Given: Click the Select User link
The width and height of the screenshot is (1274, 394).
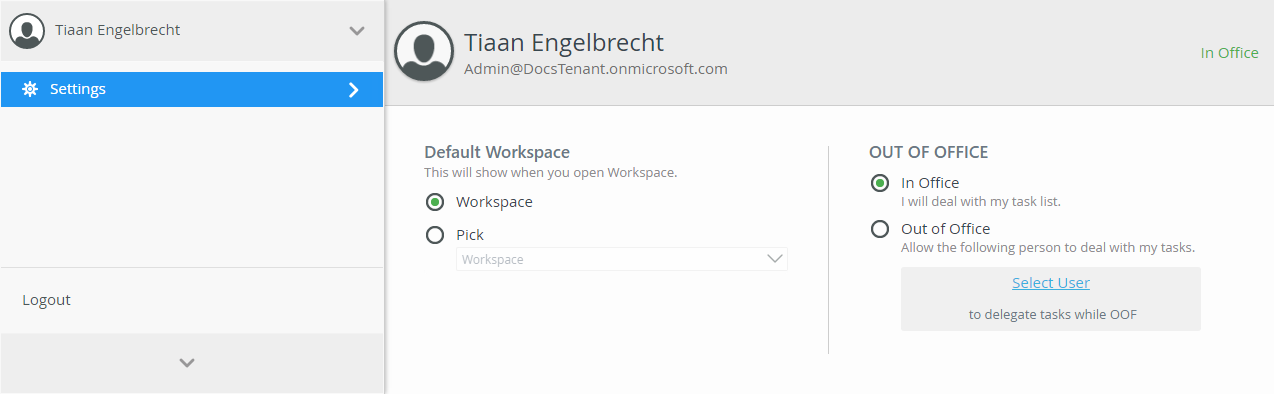Looking at the screenshot, I should click(1051, 283).
